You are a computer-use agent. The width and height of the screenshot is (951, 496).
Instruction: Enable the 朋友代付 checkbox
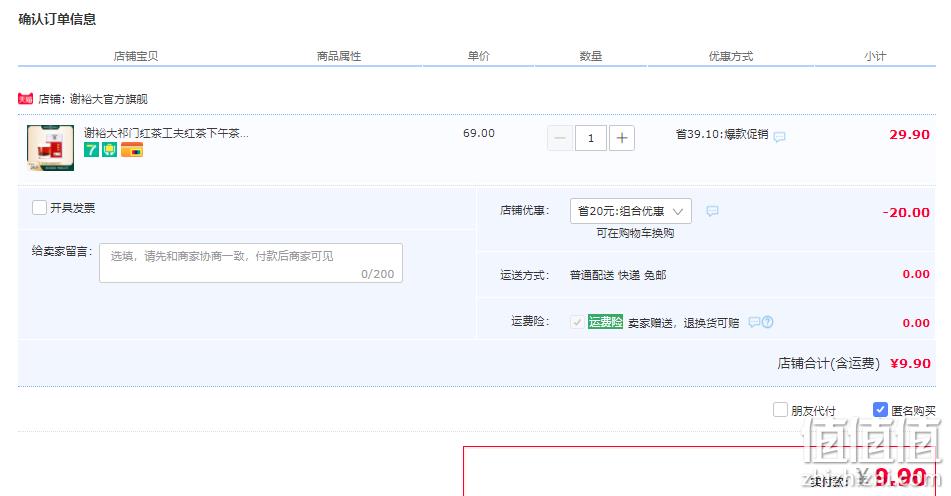tap(781, 410)
